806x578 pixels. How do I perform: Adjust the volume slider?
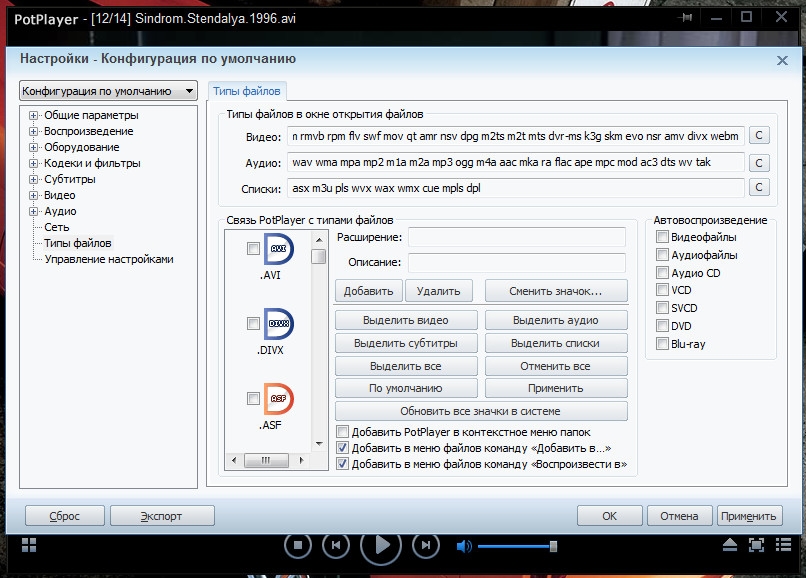tap(516, 546)
